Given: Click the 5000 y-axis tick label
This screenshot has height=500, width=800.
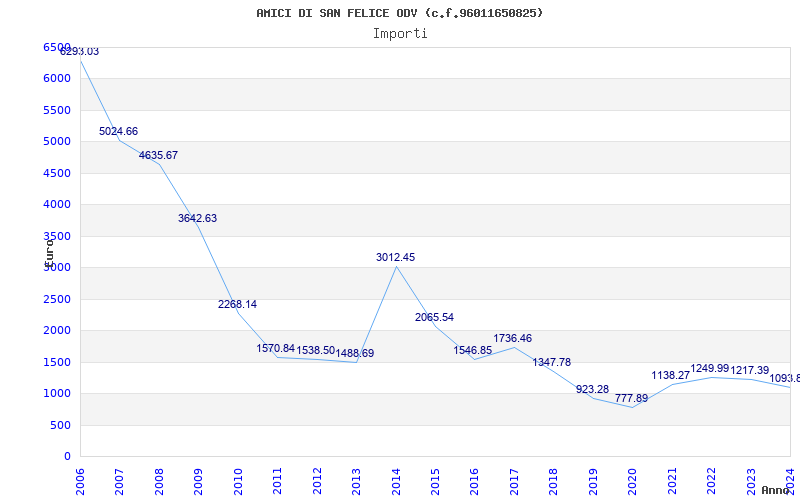Looking at the screenshot, I should pyautogui.click(x=57, y=141).
